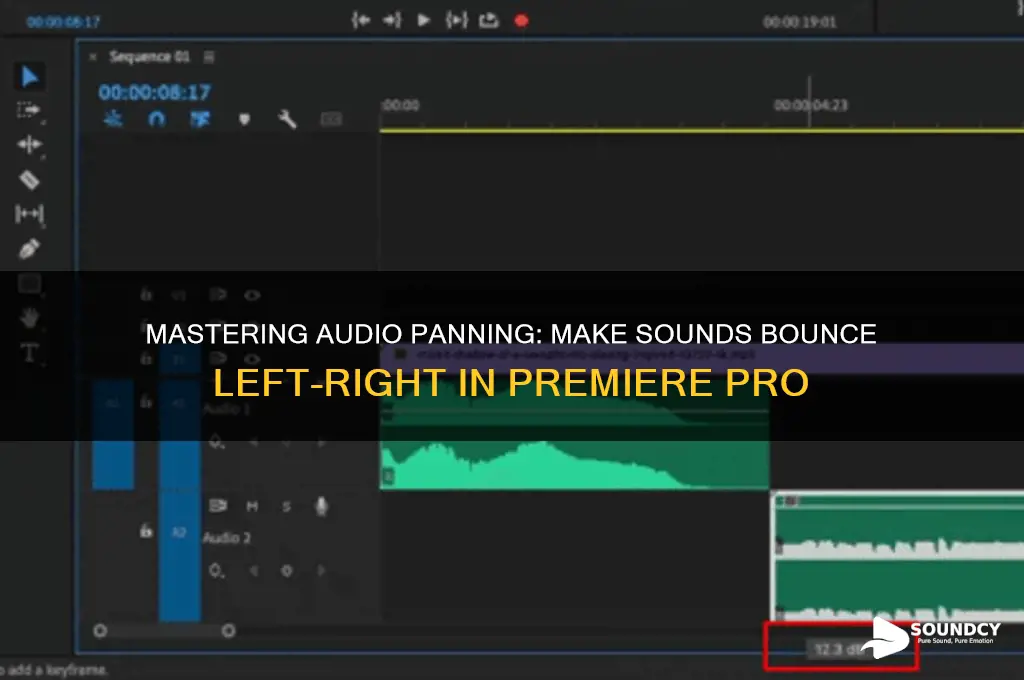This screenshot has height=680, width=1024.
Task: Toggle Snap in timeline magnet icon
Action: (157, 119)
